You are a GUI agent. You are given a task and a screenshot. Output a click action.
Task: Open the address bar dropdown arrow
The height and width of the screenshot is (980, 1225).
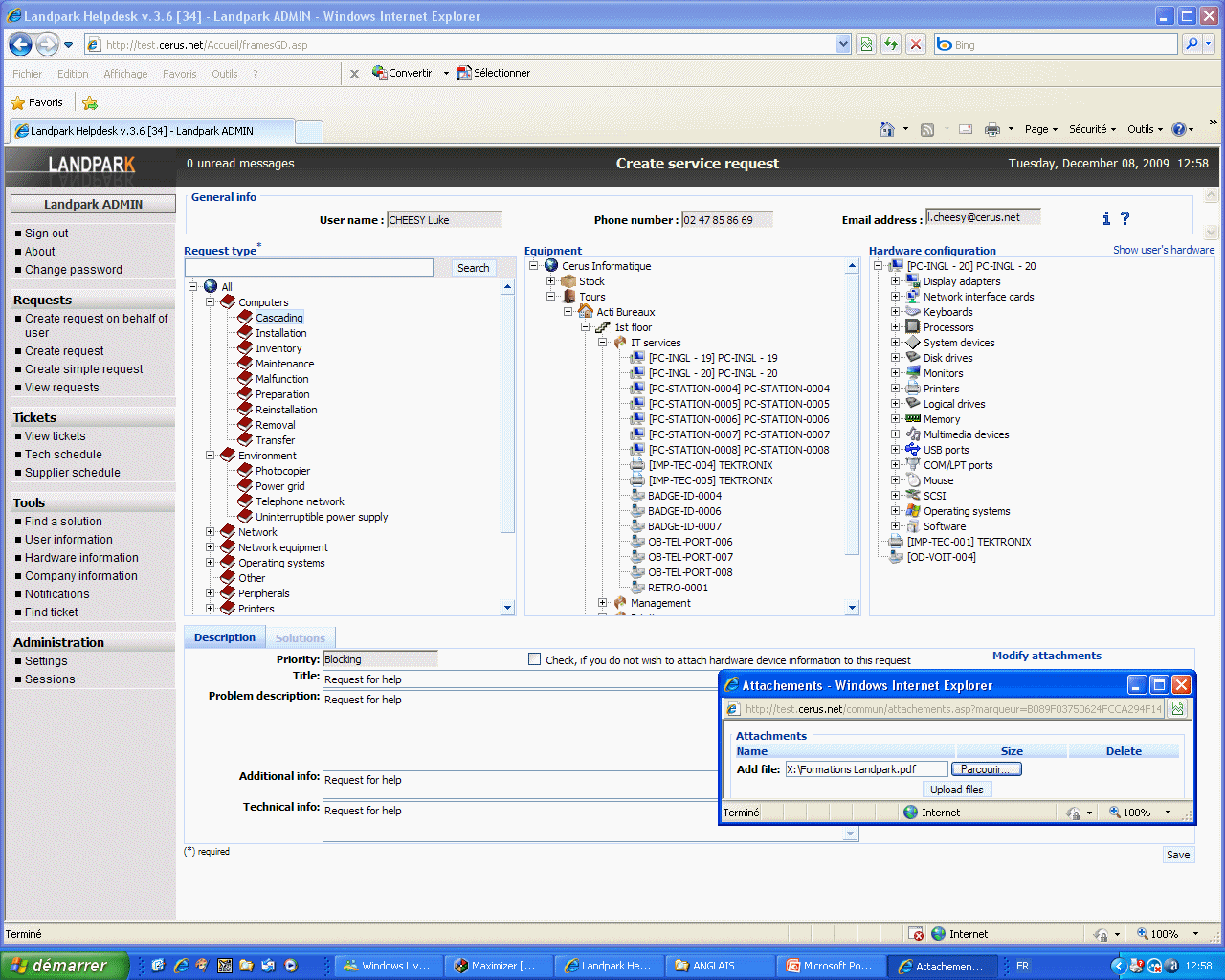click(843, 44)
